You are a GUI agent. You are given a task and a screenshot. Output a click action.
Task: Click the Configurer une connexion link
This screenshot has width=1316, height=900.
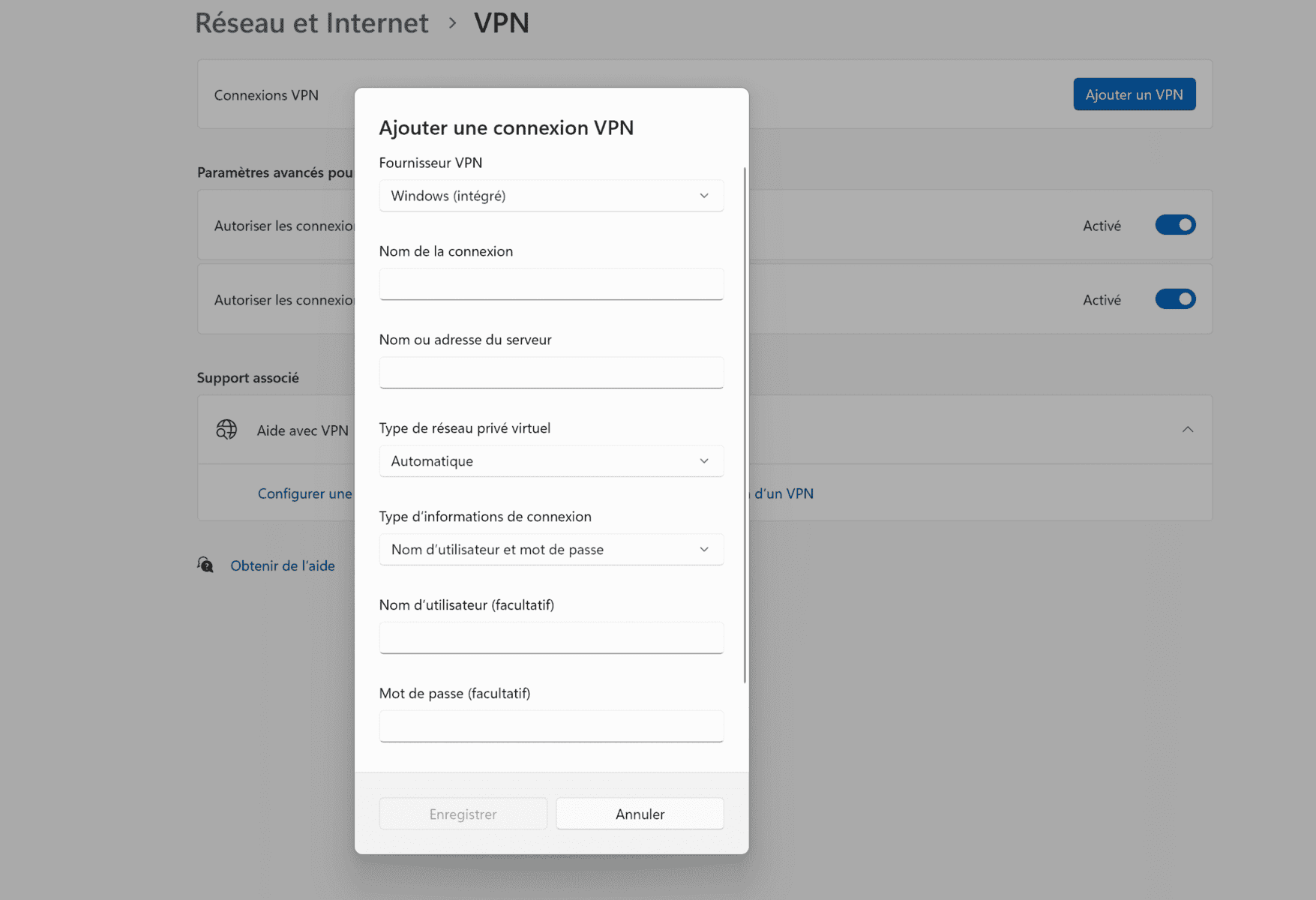(305, 493)
